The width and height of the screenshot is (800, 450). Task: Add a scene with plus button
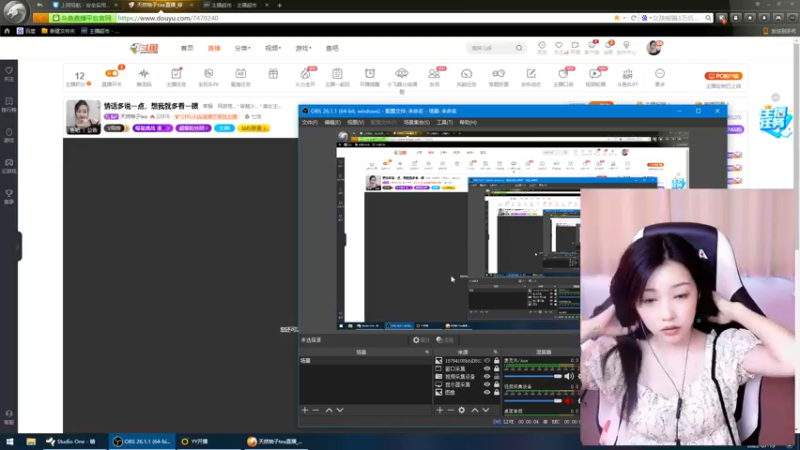[x=305, y=410]
